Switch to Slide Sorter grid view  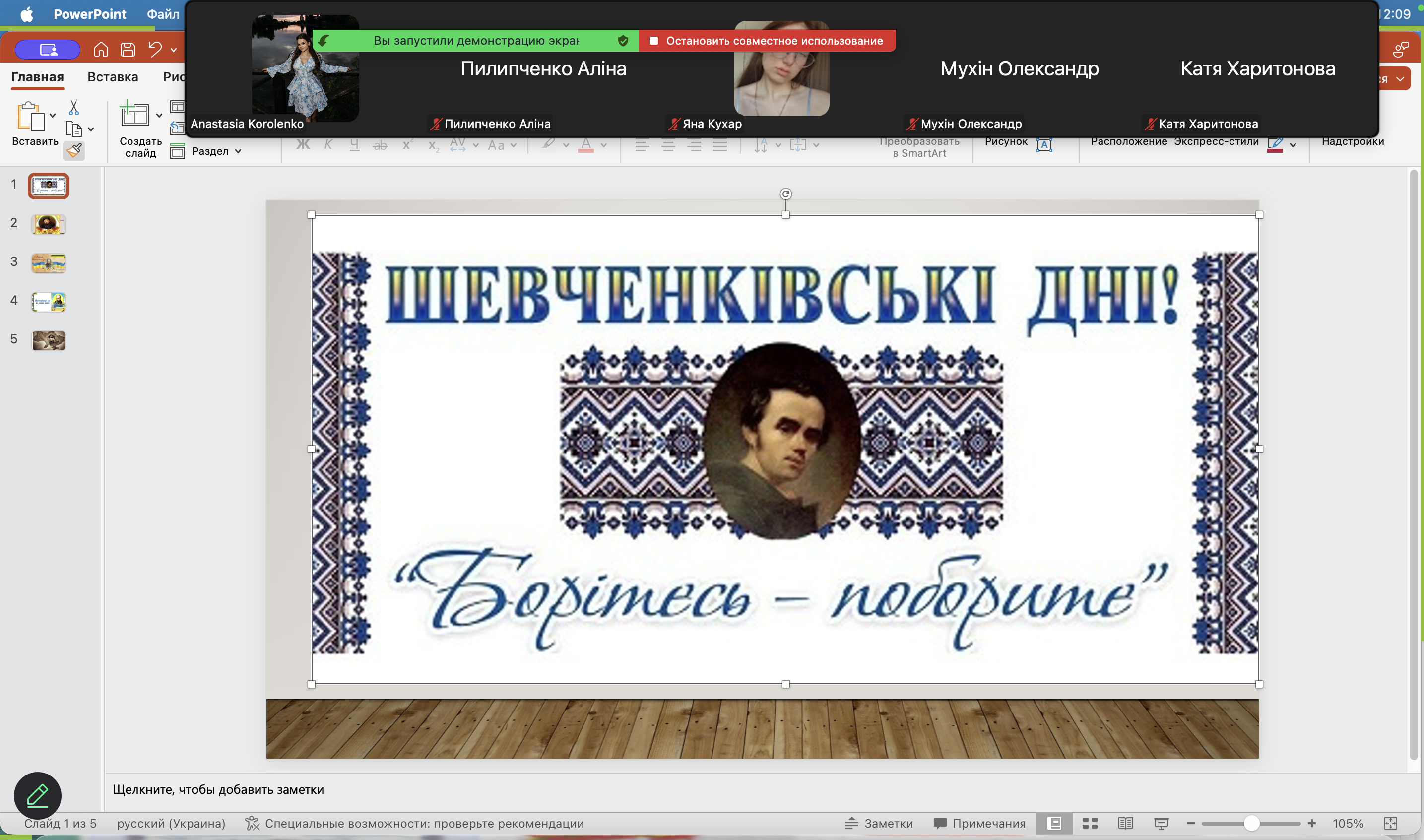[x=1090, y=823]
